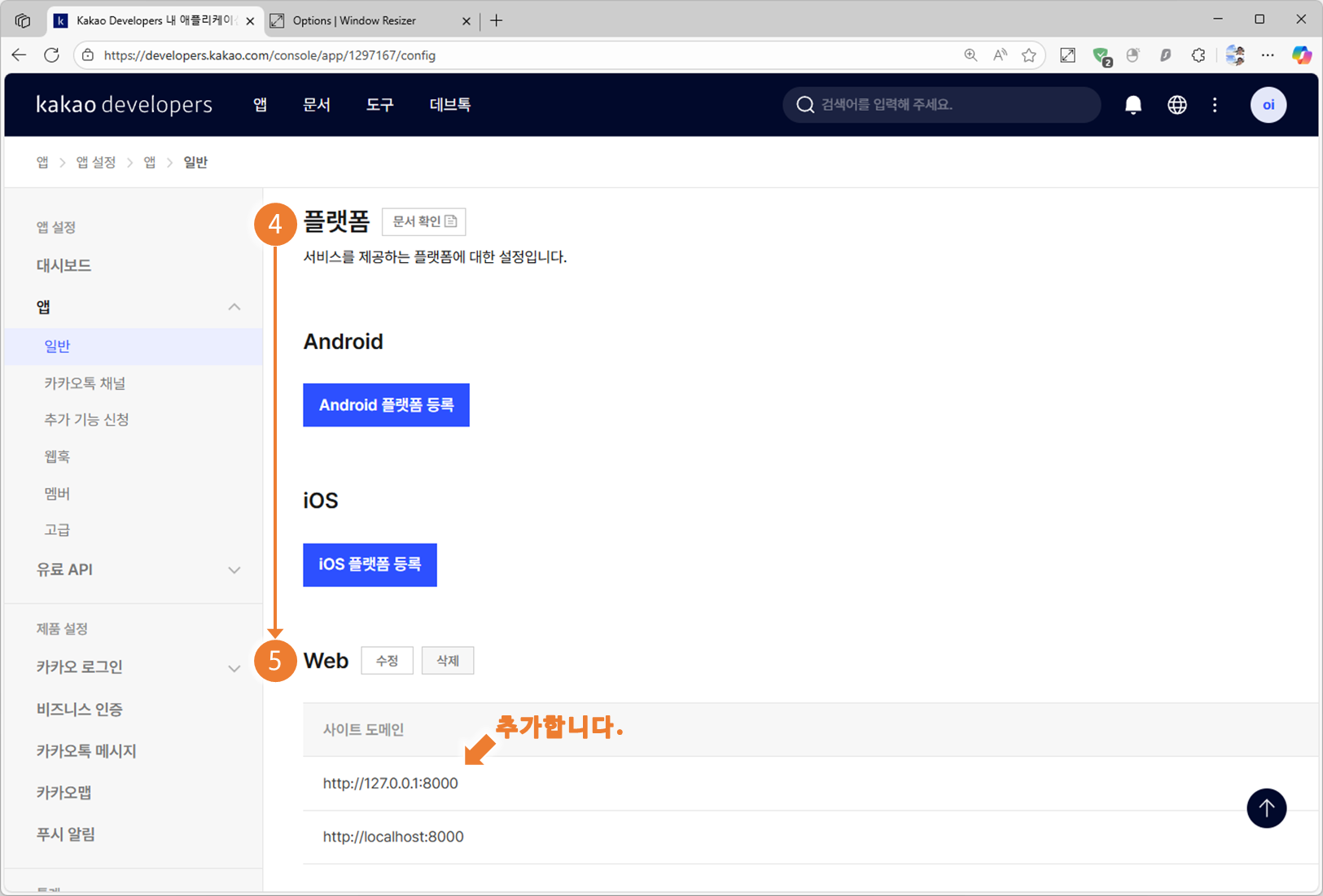Screen dimensions: 1323x896
Task: Open 카카오톡 메시지 in the sidebar
Action: click(x=86, y=751)
